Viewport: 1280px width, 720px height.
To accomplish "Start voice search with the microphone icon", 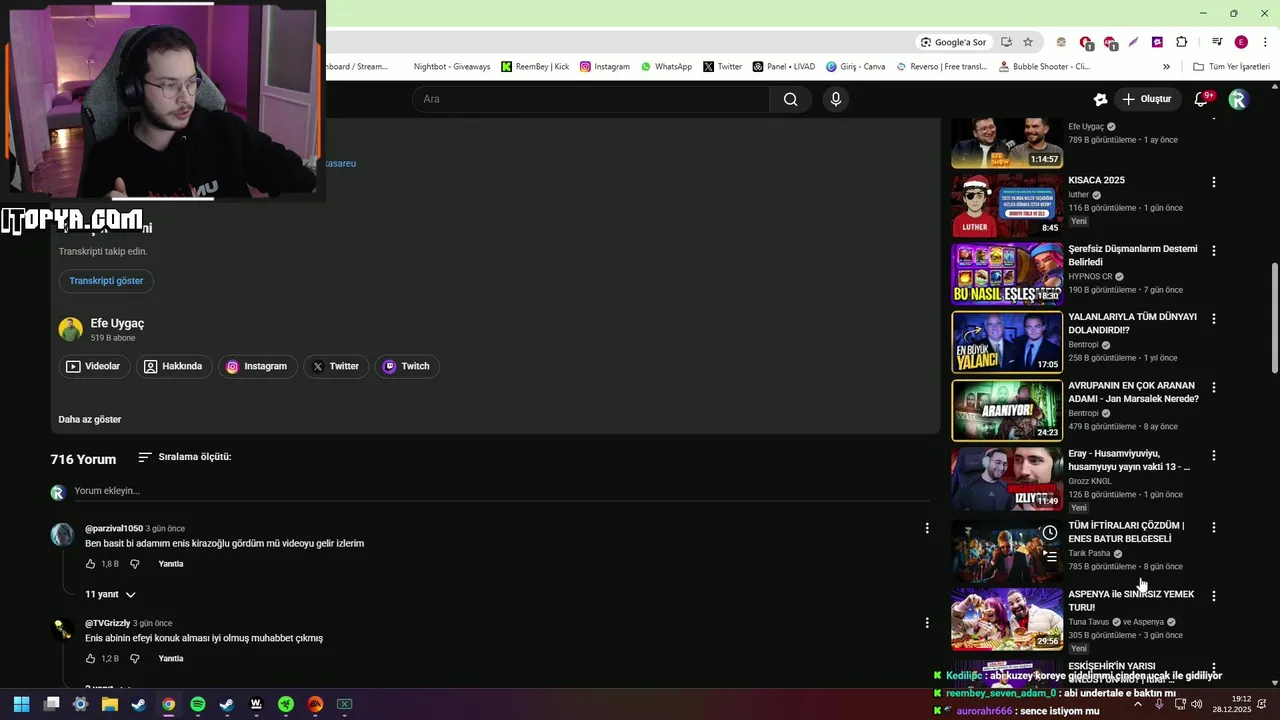I will [x=836, y=99].
